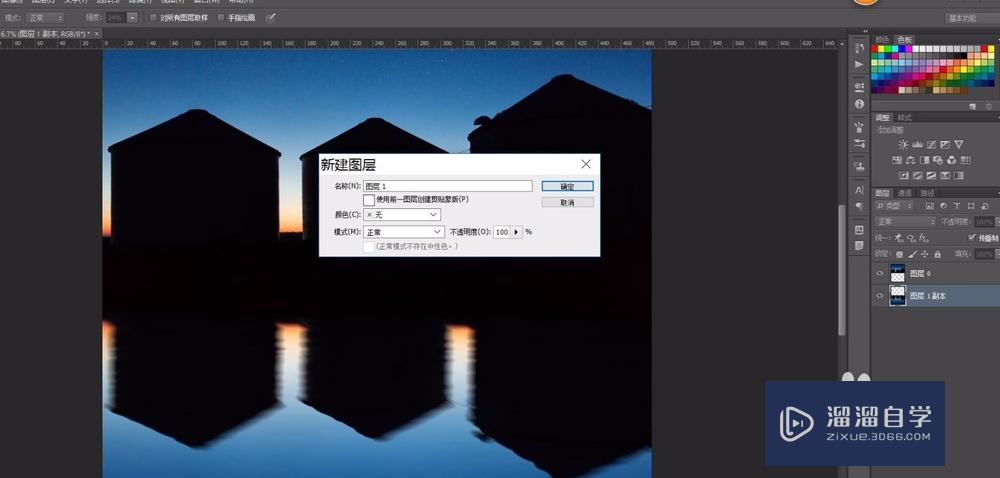The height and width of the screenshot is (478, 1000).
Task: Open the 颜色 dropdown in New Layer dialog
Action: [402, 215]
